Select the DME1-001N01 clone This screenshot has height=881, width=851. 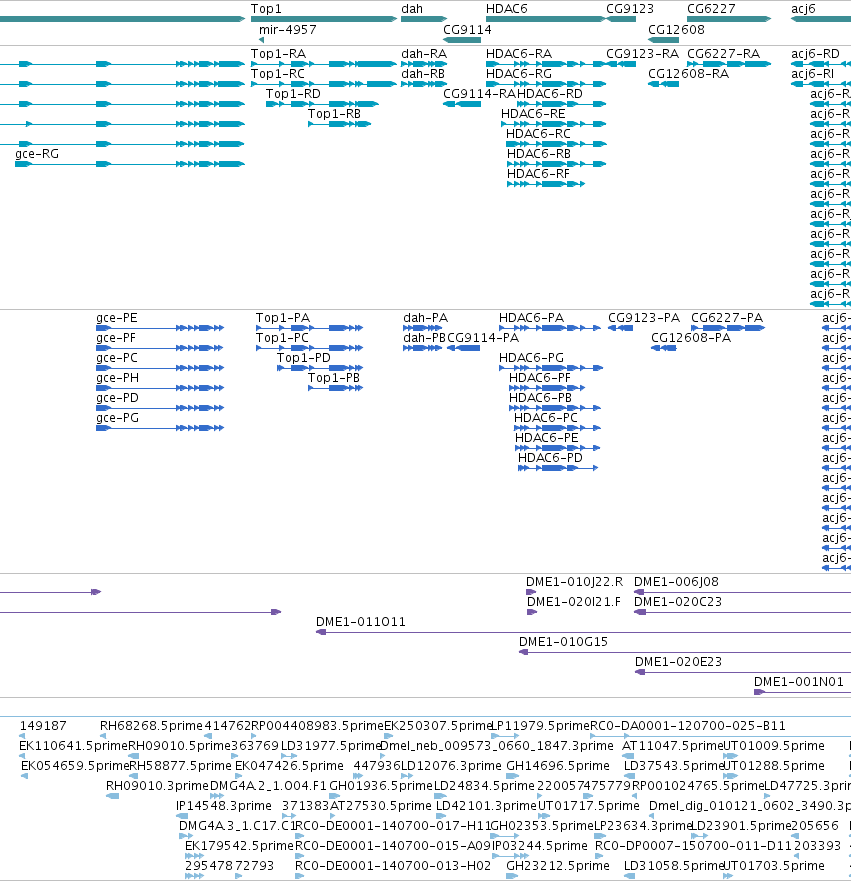[802, 692]
